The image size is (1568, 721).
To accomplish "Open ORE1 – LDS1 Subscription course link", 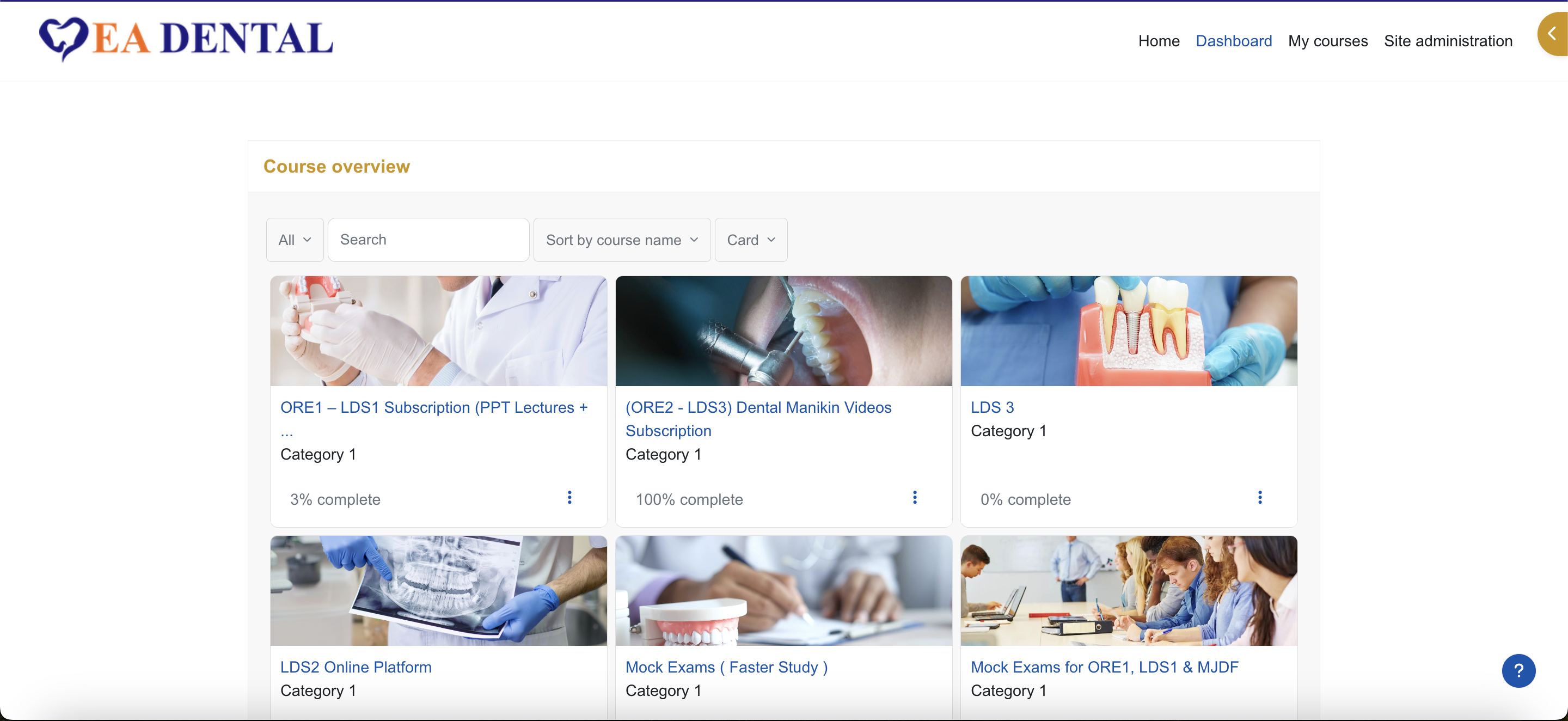I will pyautogui.click(x=433, y=407).
